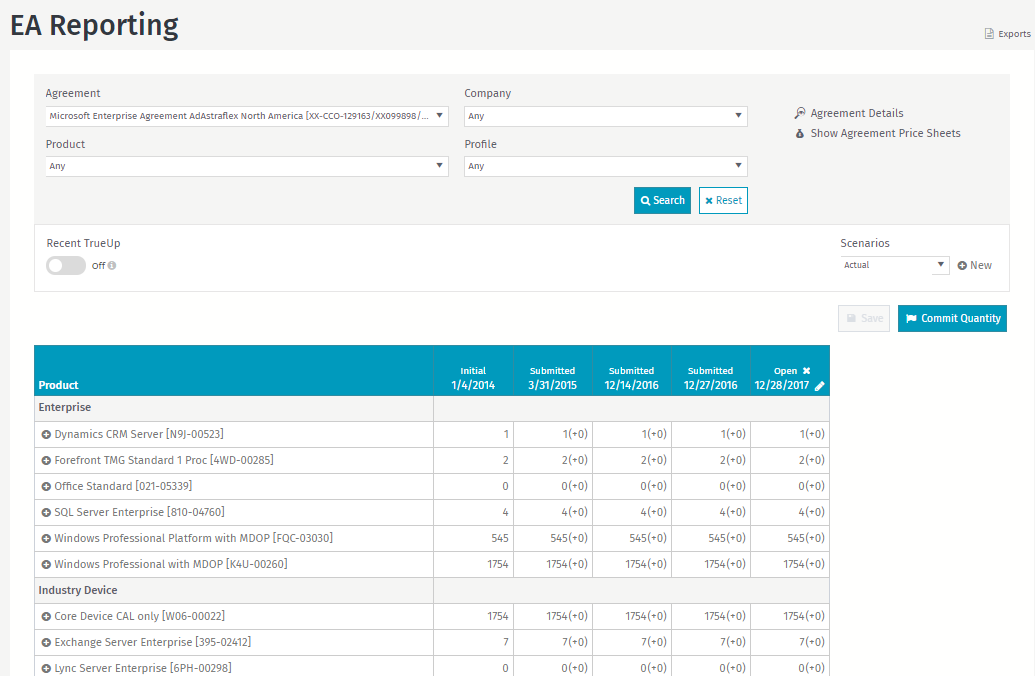
Task: Open the Product filter dropdown
Action: pos(246,166)
